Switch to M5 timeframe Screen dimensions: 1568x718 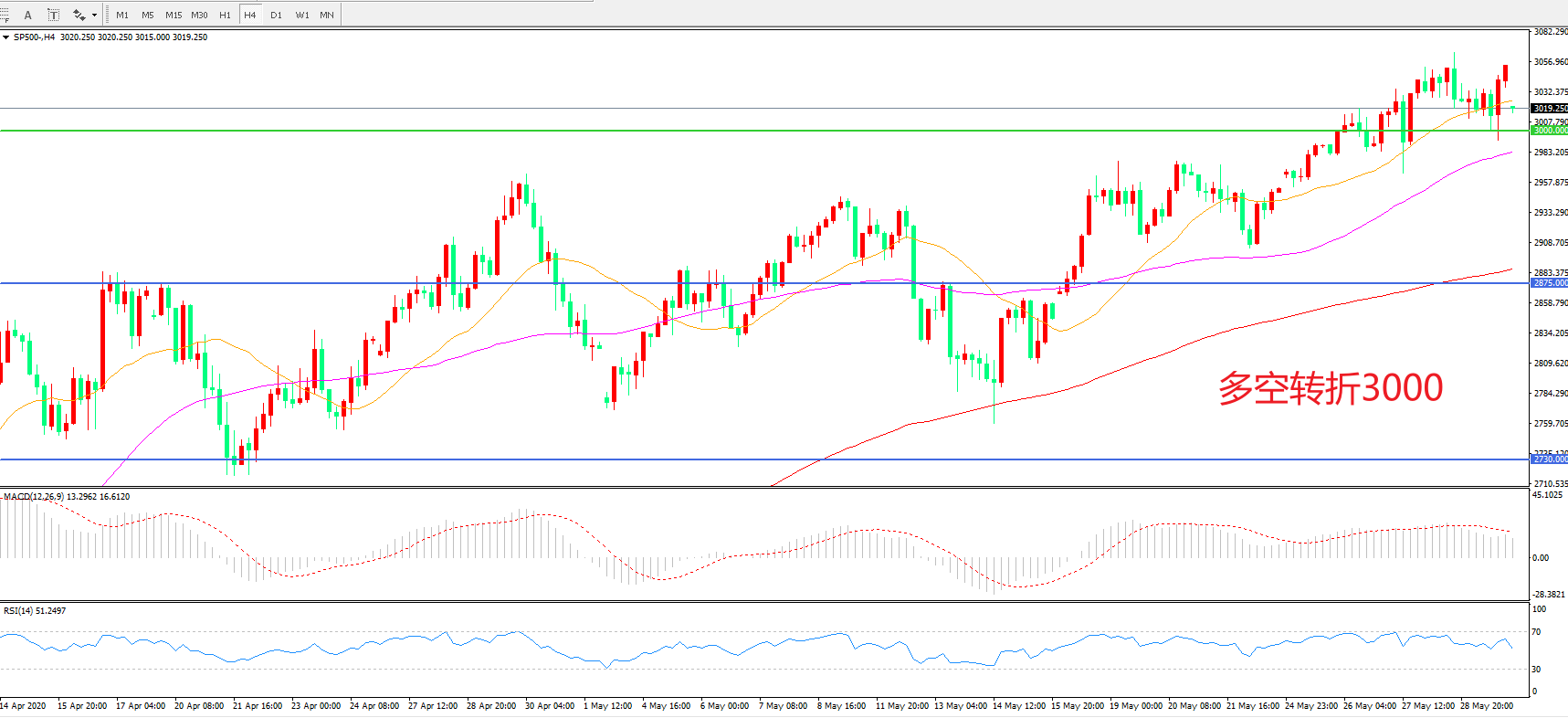[x=147, y=15]
